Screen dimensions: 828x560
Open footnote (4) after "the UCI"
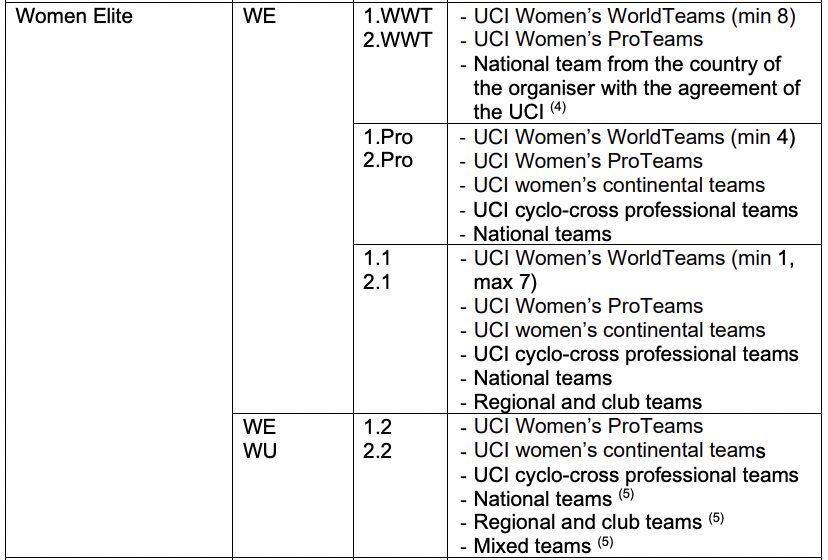(x=573, y=109)
